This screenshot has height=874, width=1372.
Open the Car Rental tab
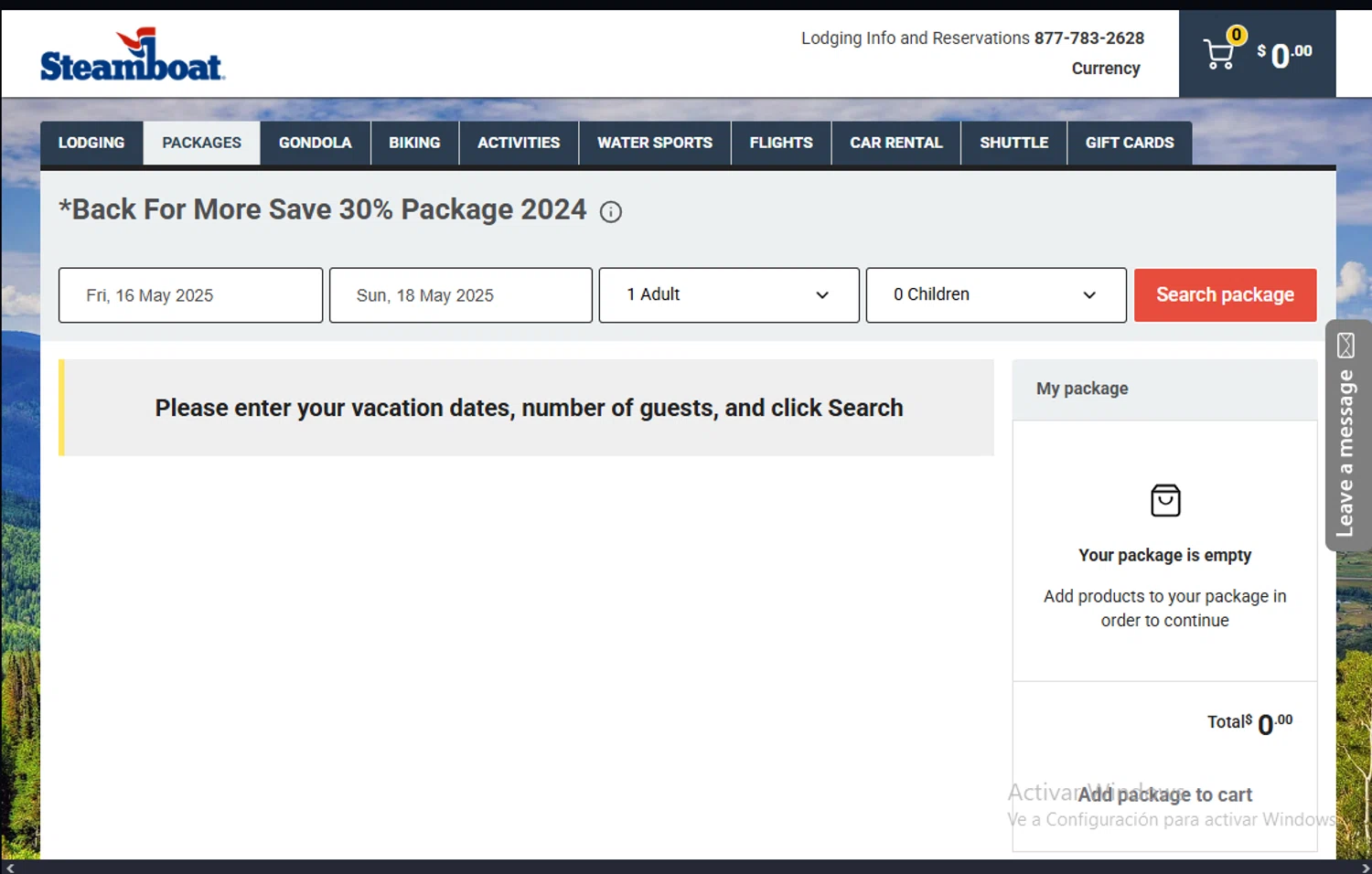[896, 143]
